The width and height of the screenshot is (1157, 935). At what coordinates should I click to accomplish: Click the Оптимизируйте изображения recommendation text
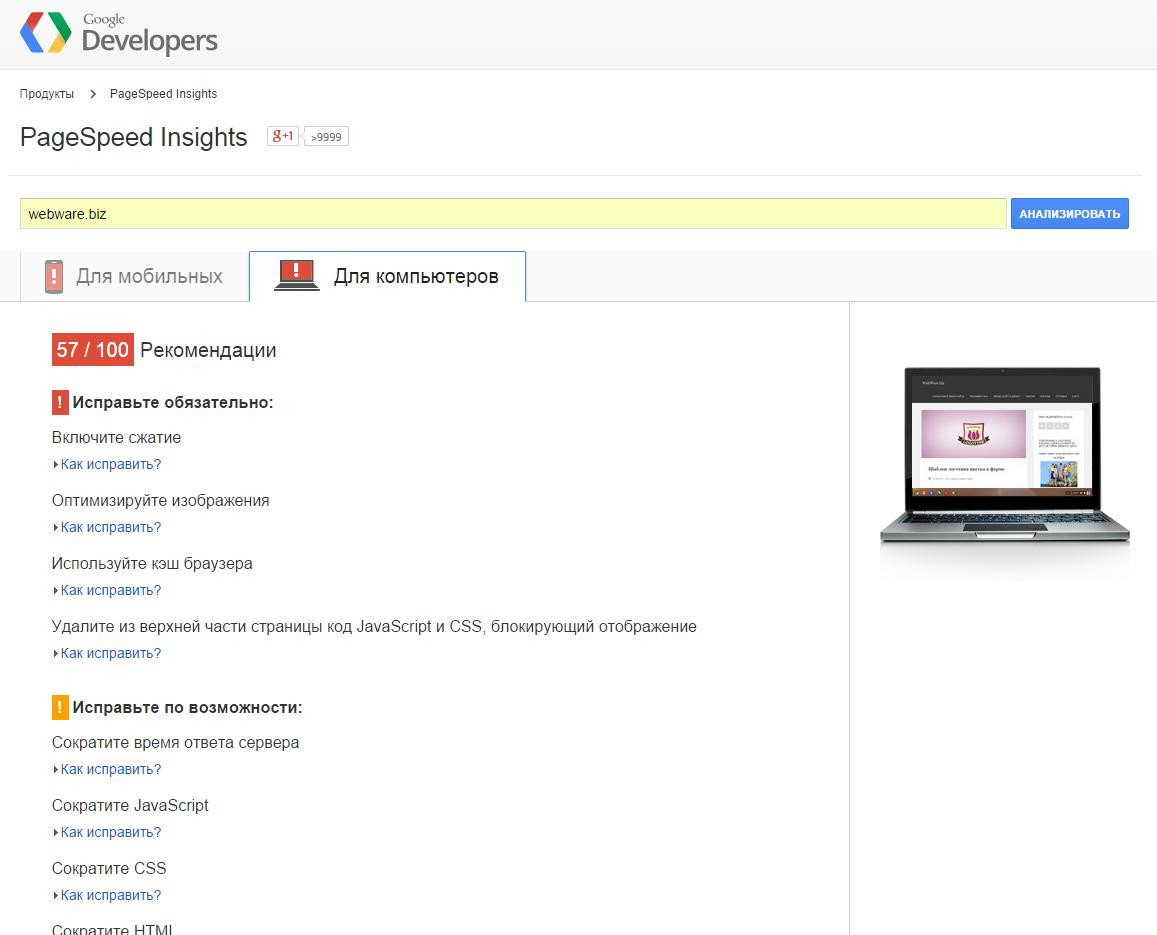[160, 500]
